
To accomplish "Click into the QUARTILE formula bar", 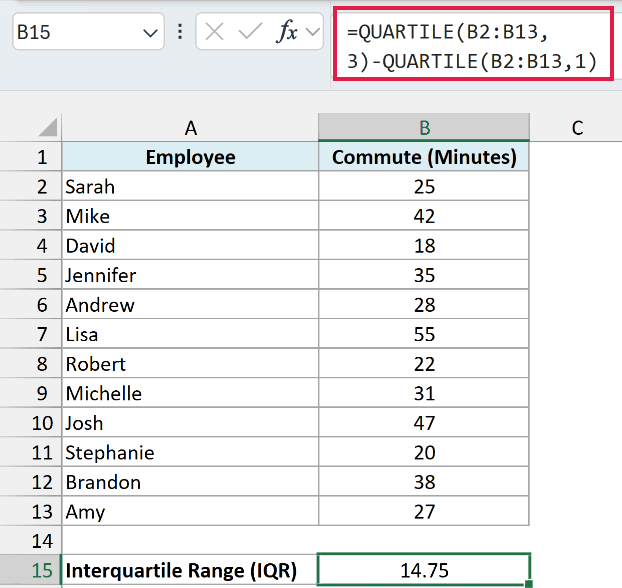I will (473, 44).
